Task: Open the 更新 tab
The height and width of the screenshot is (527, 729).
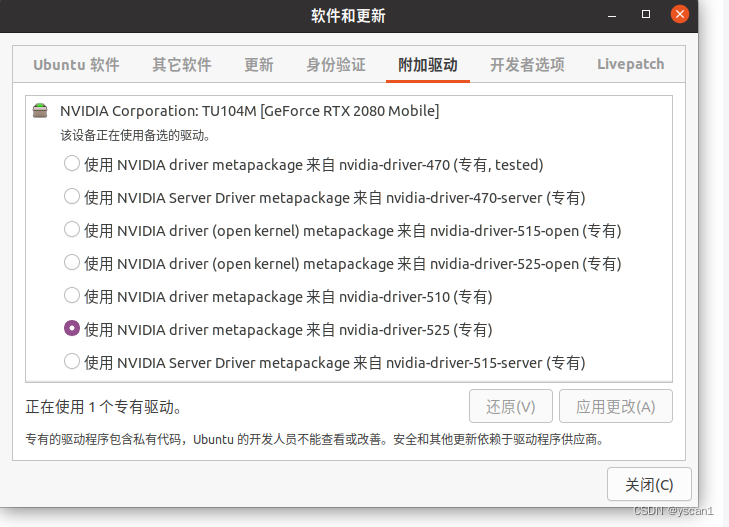Action: coord(259,65)
